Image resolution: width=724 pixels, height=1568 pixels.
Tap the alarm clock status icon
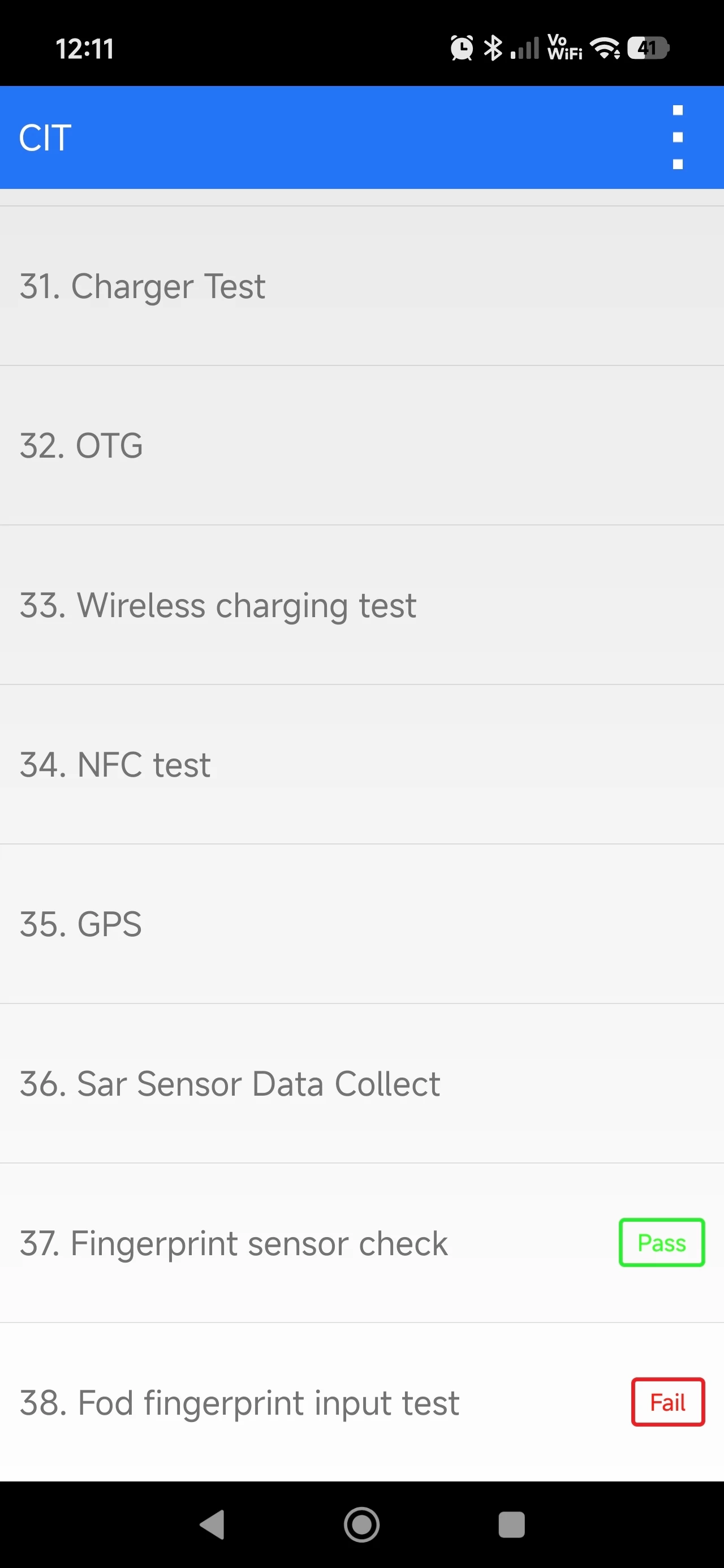(462, 48)
